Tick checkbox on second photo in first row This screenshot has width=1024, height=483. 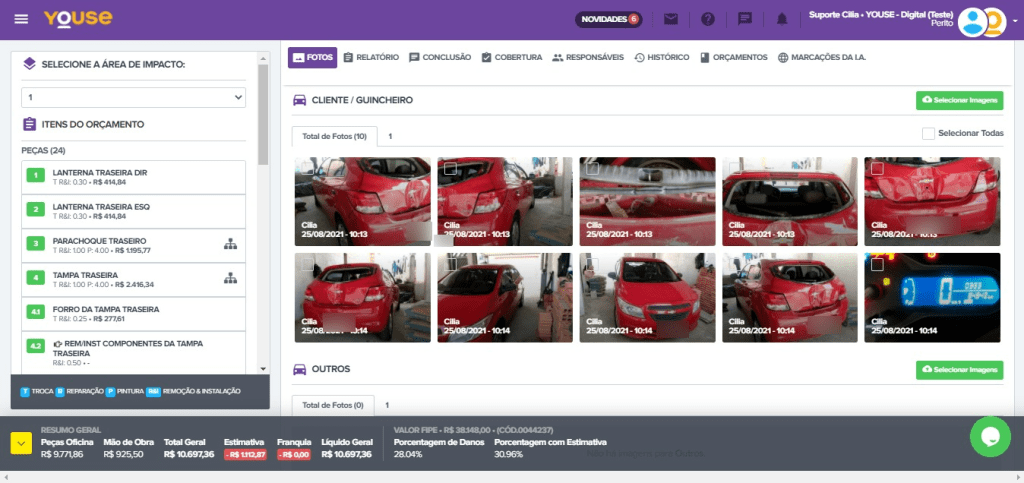coord(450,168)
